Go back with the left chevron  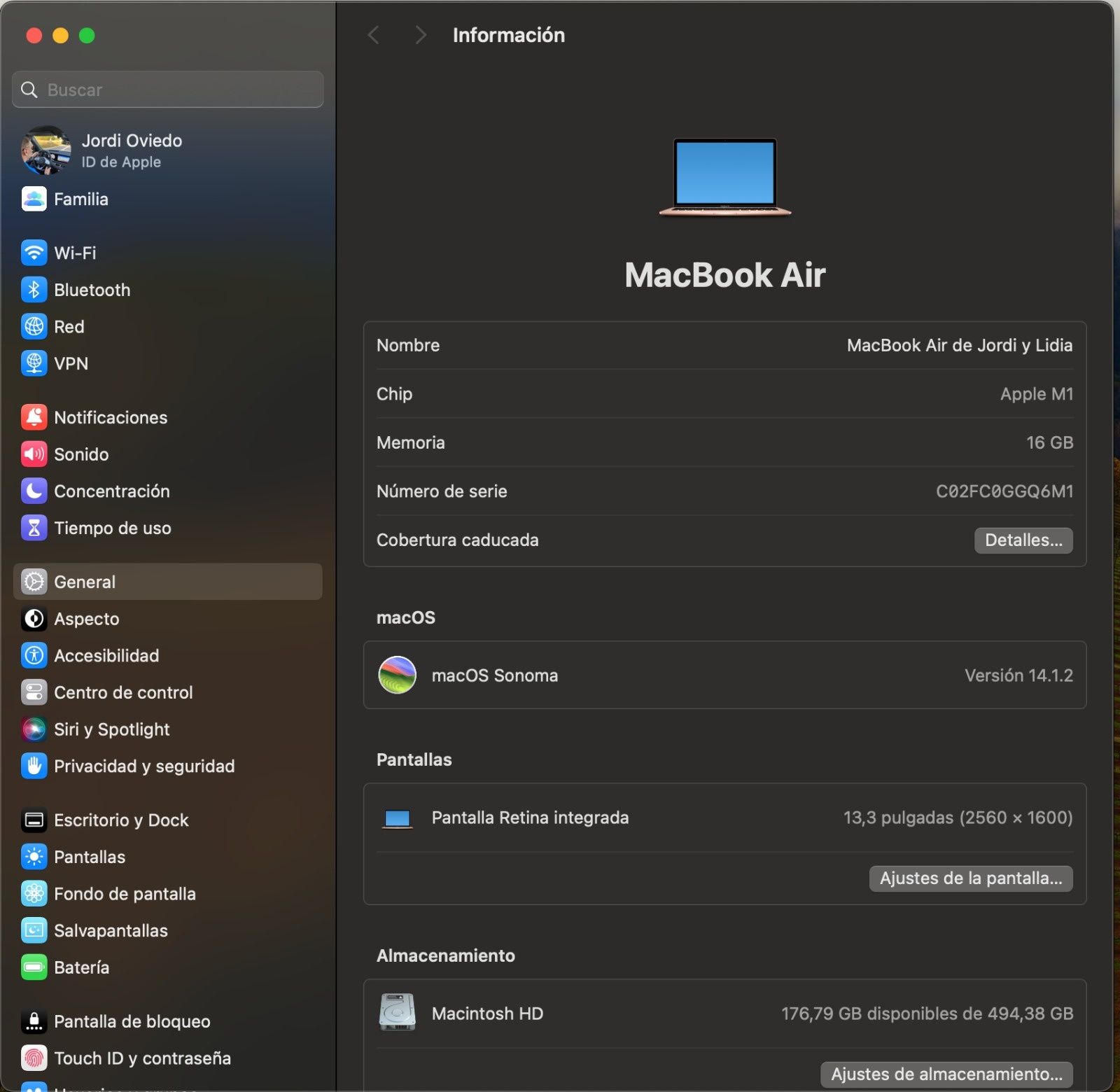374,35
